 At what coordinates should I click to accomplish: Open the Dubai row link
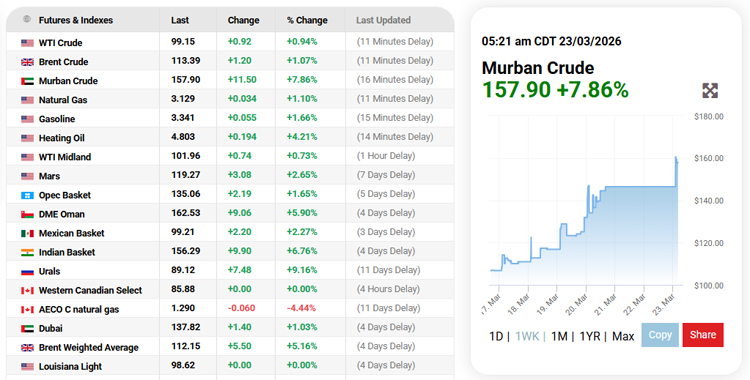point(50,328)
